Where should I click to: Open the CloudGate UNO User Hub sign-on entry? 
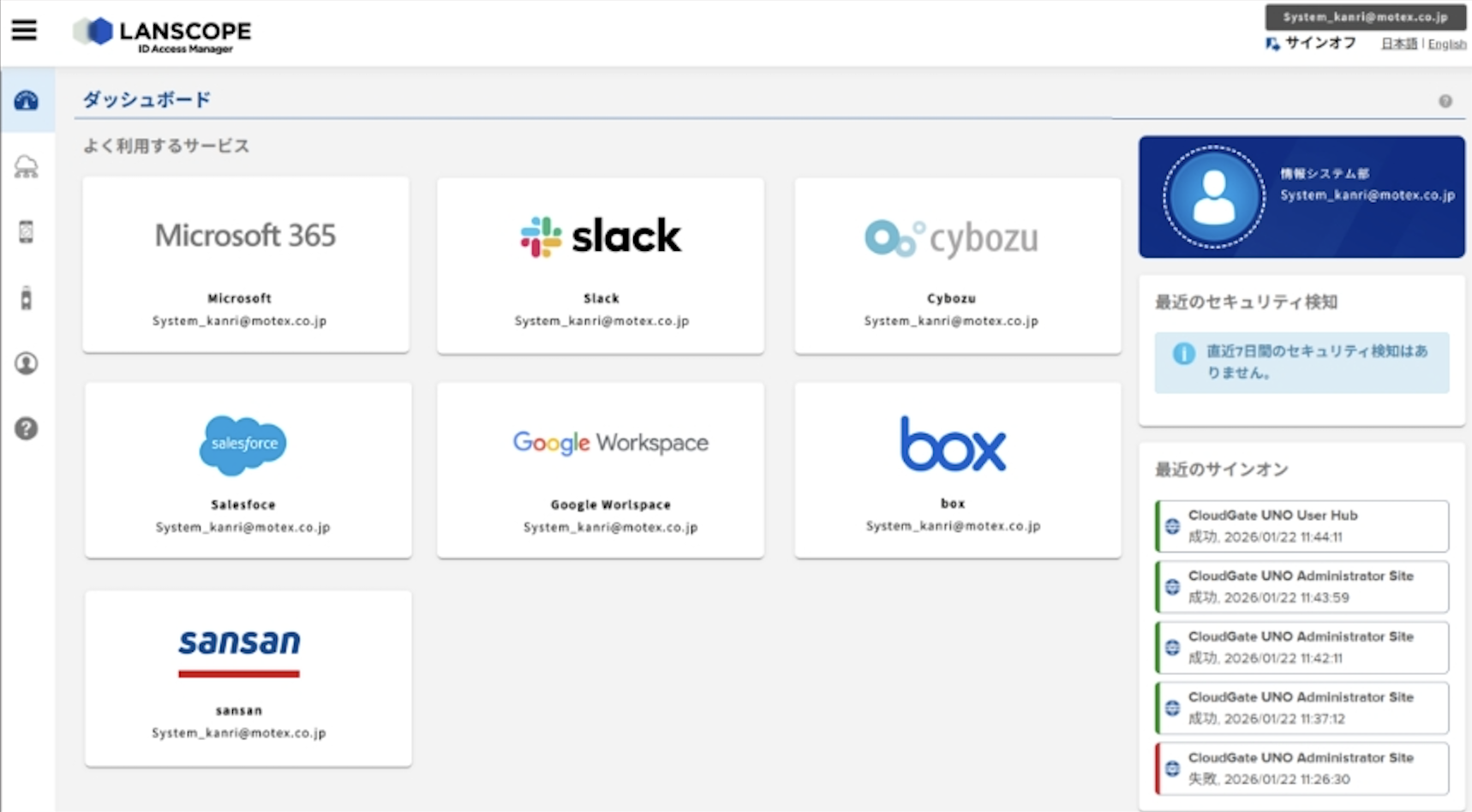click(1301, 526)
